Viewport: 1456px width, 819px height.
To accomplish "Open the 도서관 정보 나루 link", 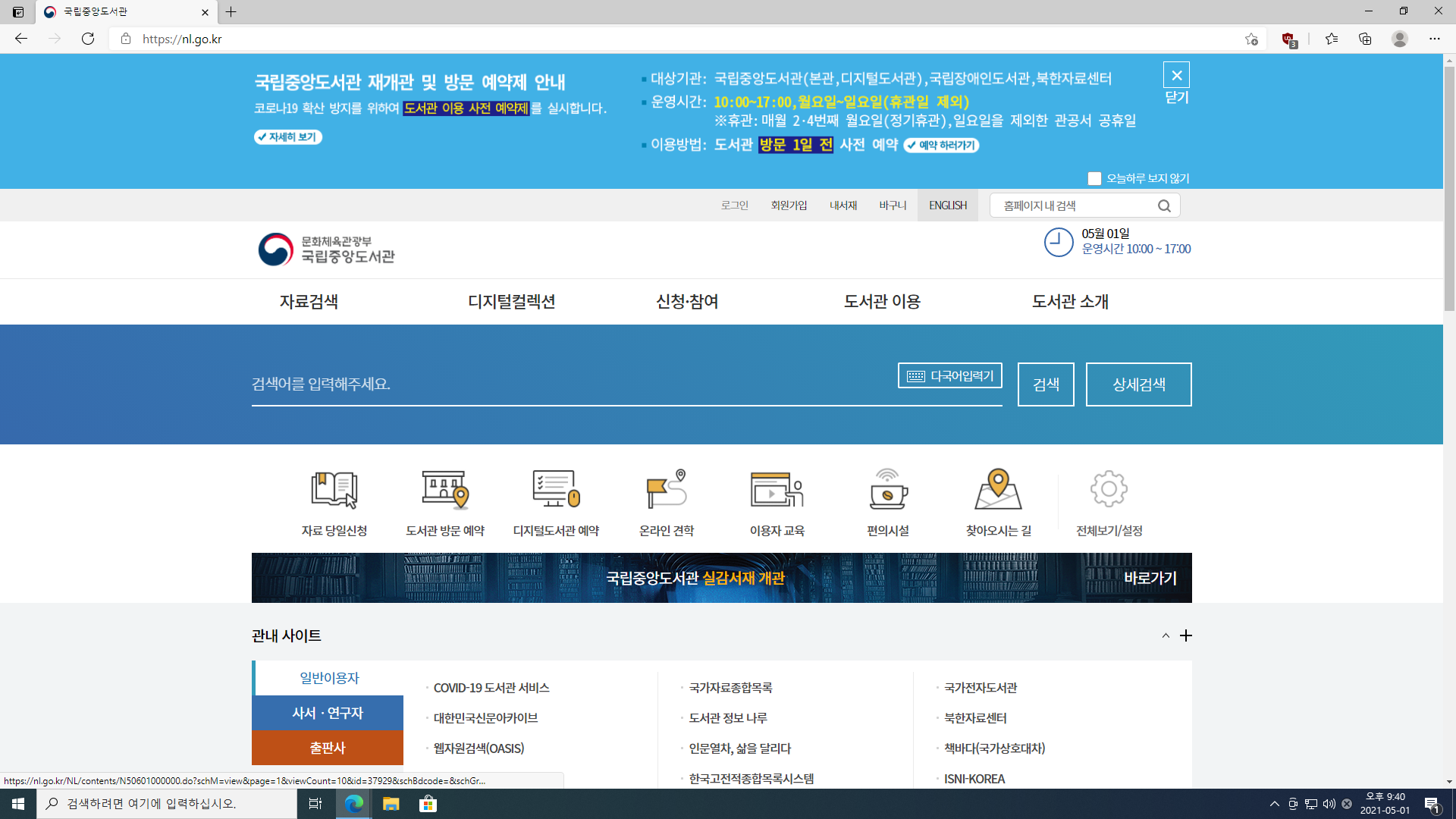I will pyautogui.click(x=728, y=718).
